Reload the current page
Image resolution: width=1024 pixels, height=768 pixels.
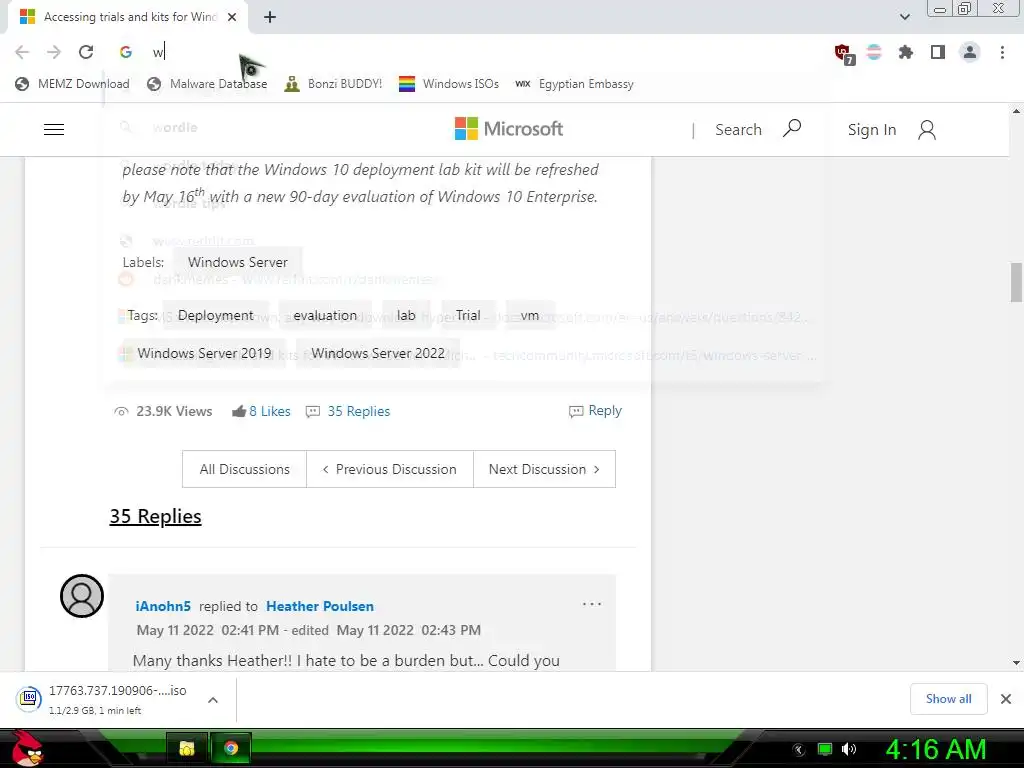[x=86, y=52]
